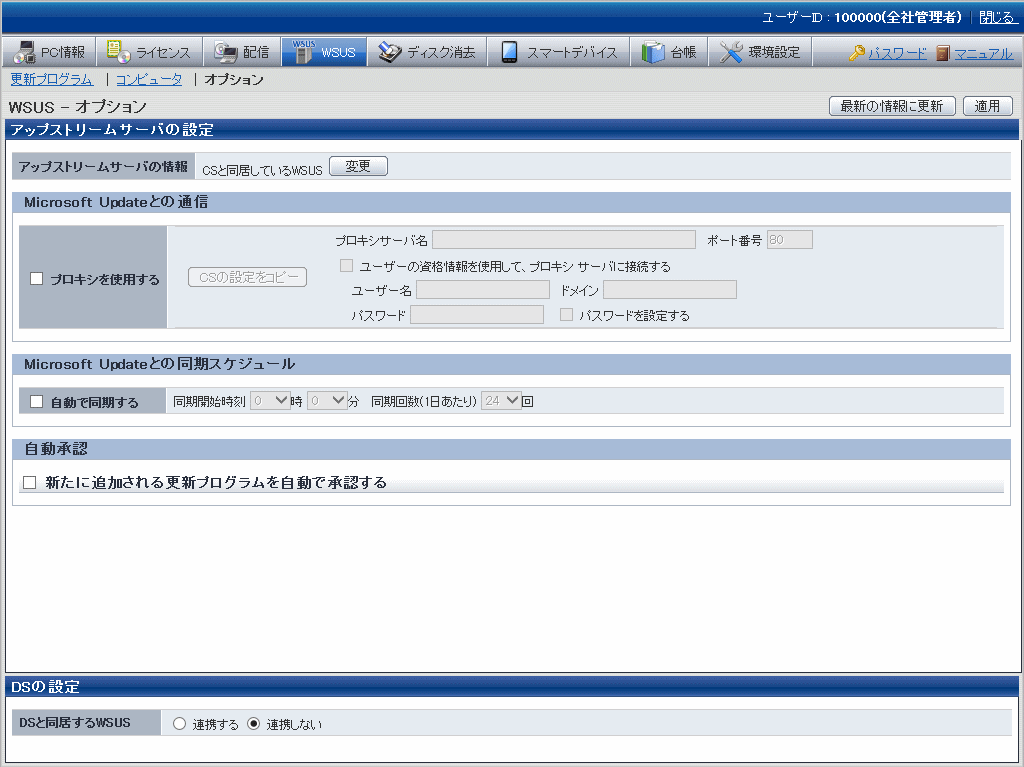Image resolution: width=1024 pixels, height=767 pixels.
Task: Click the key icon beside パスワード
Action: click(x=857, y=53)
